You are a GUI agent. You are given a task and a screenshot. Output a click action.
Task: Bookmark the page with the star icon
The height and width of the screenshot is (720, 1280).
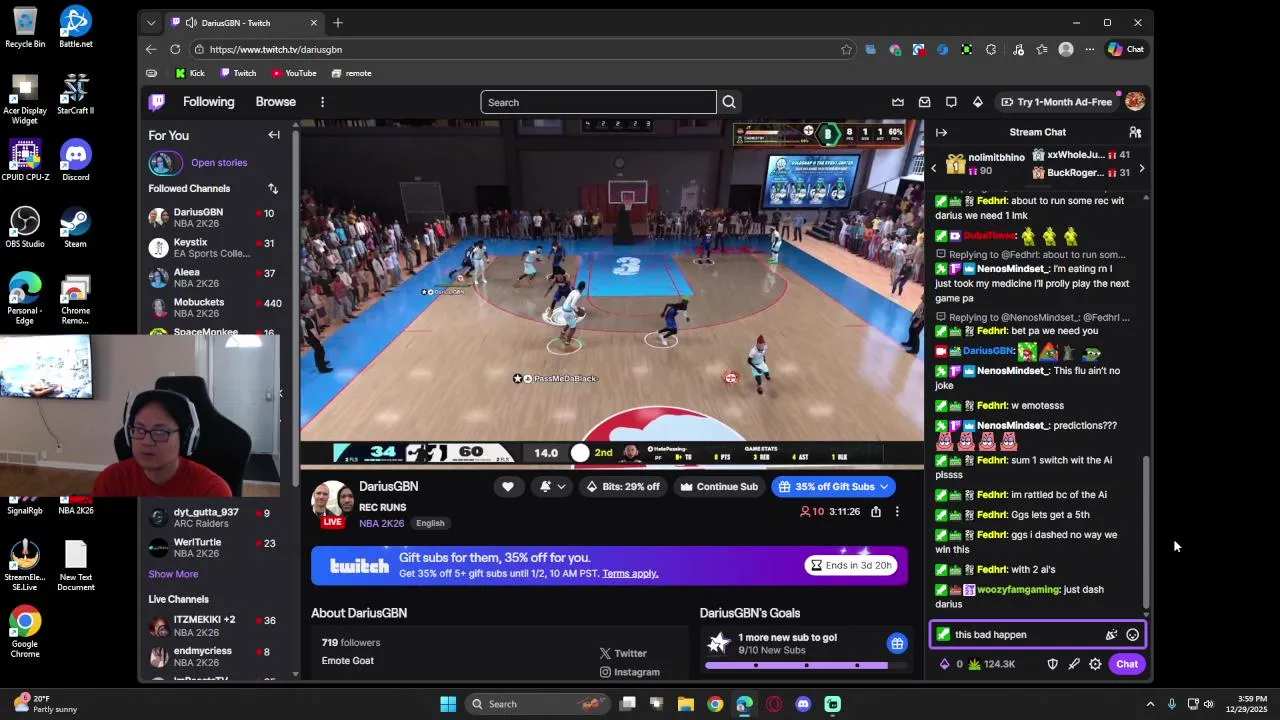point(847,49)
